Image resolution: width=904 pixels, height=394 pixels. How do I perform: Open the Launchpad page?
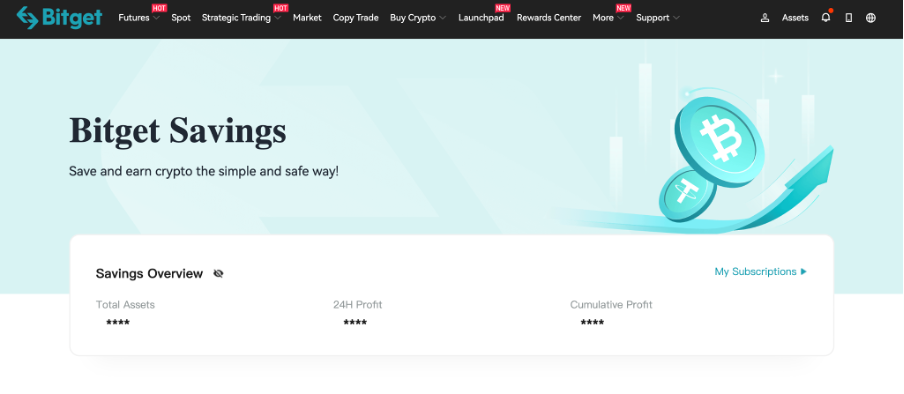(x=481, y=18)
